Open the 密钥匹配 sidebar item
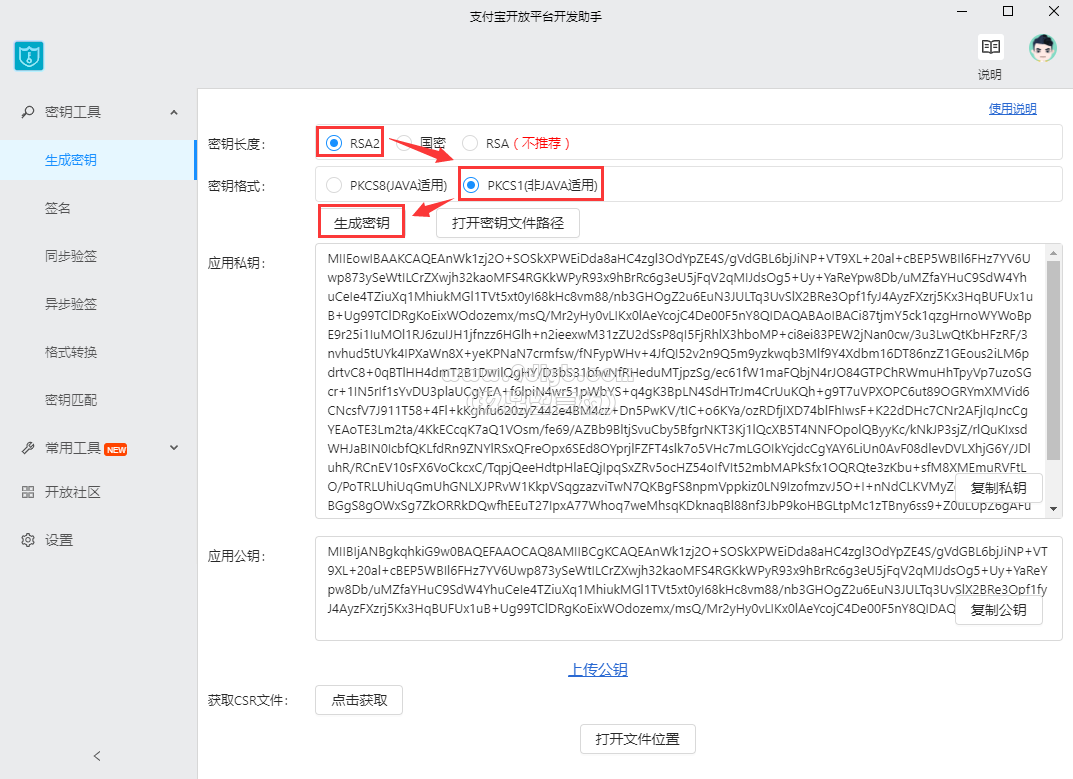 [x=98, y=400]
